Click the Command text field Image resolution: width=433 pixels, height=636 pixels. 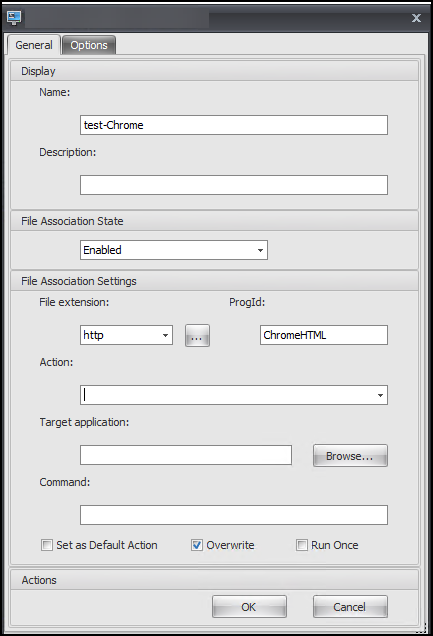click(234, 515)
